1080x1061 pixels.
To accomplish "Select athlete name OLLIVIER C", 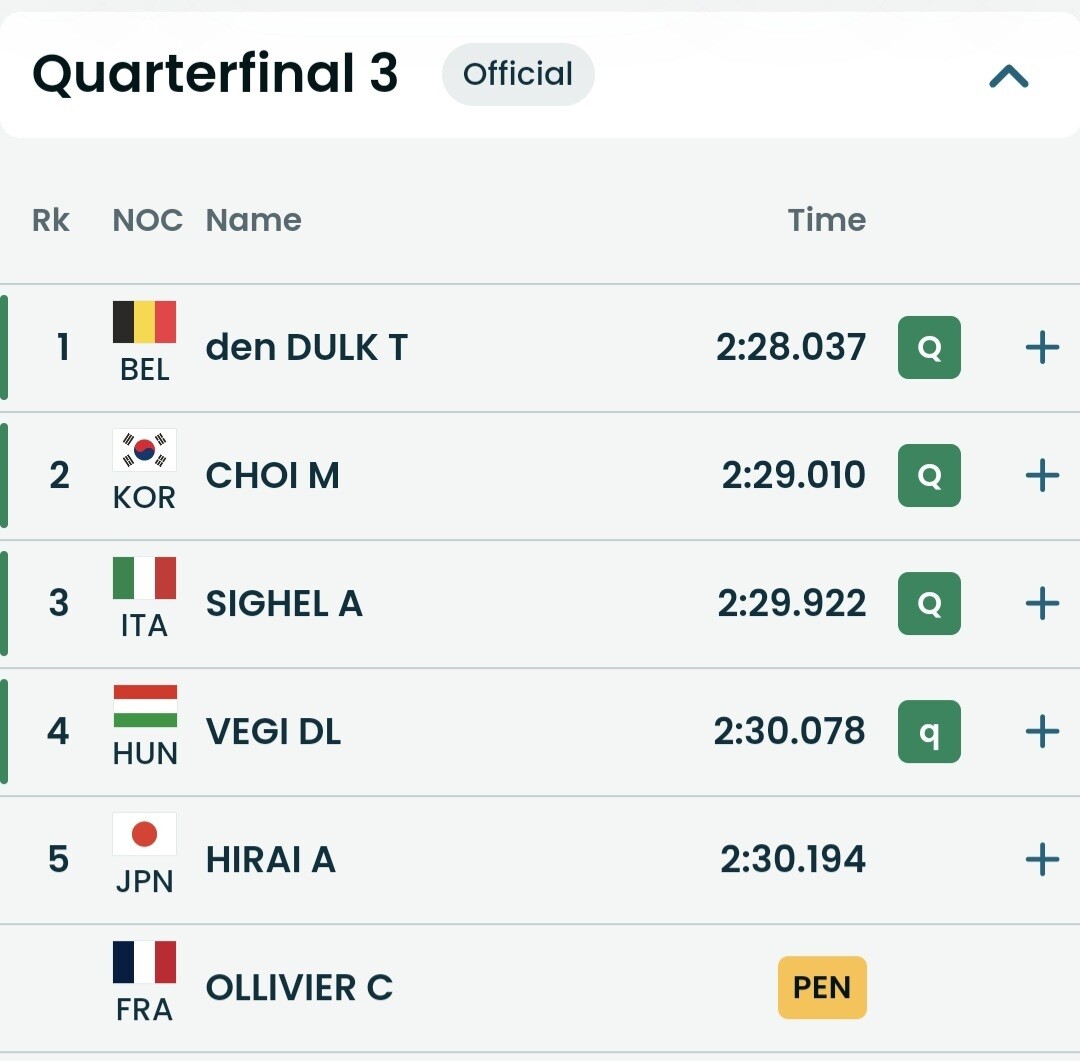I will 299,987.
